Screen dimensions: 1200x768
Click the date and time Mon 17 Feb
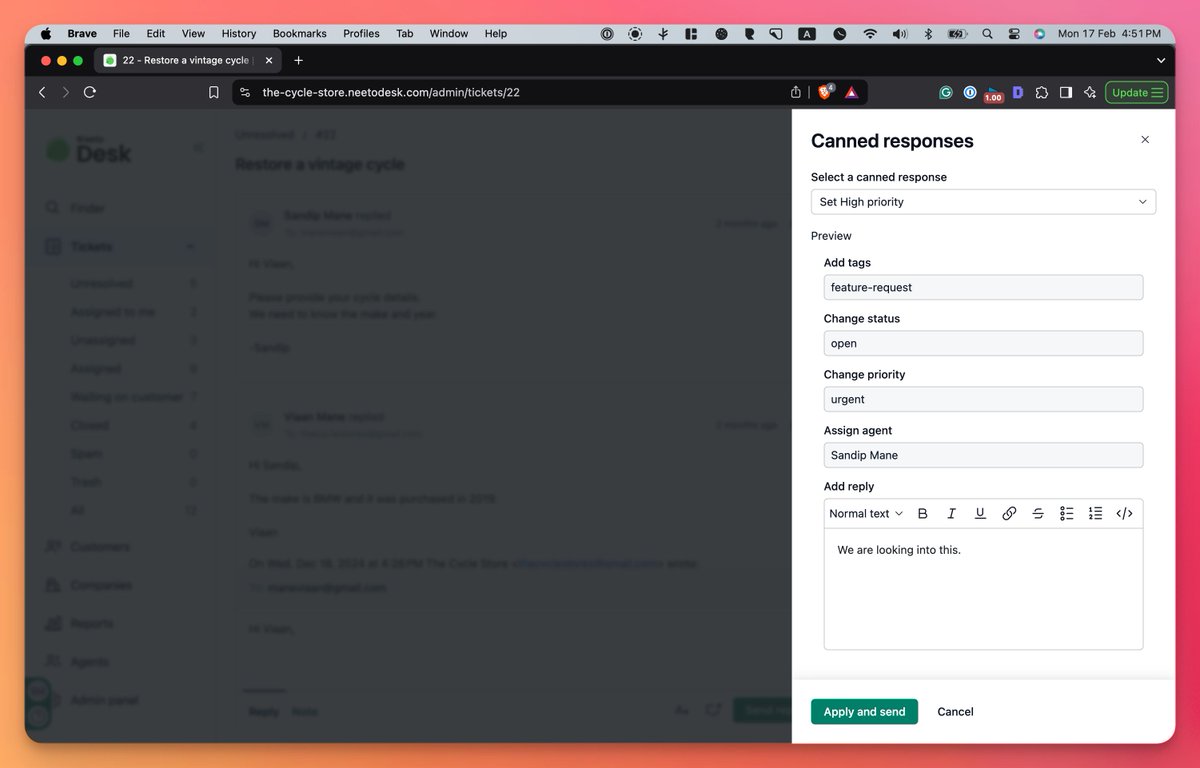click(1109, 33)
